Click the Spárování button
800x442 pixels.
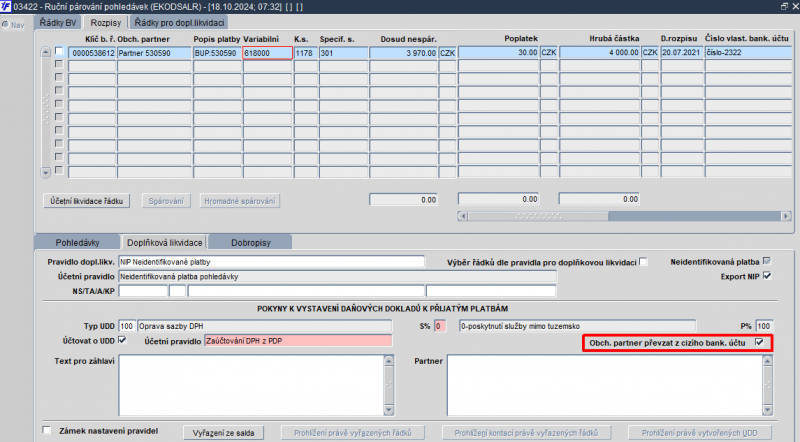166,201
